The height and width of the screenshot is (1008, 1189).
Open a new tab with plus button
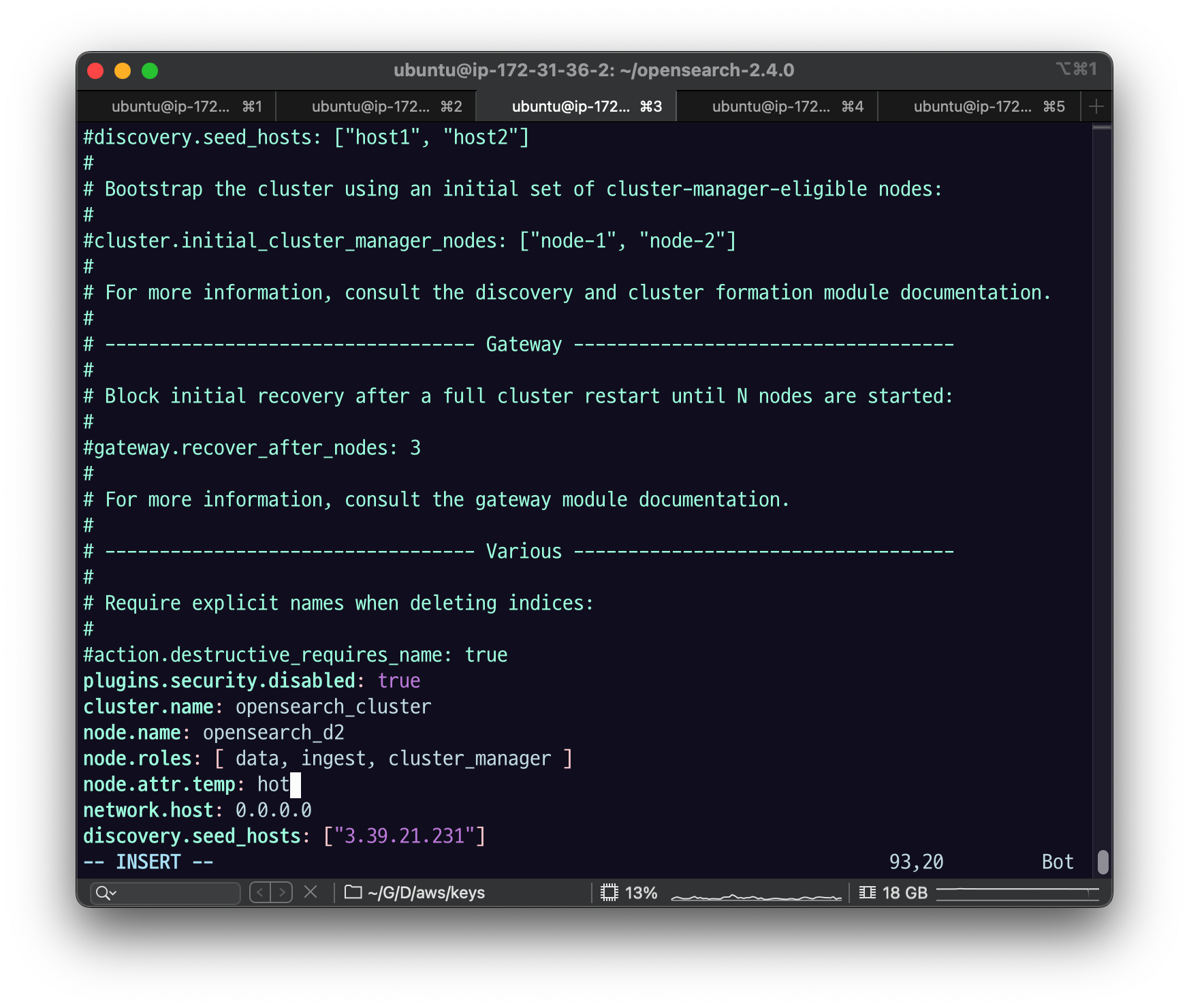pos(1096,106)
